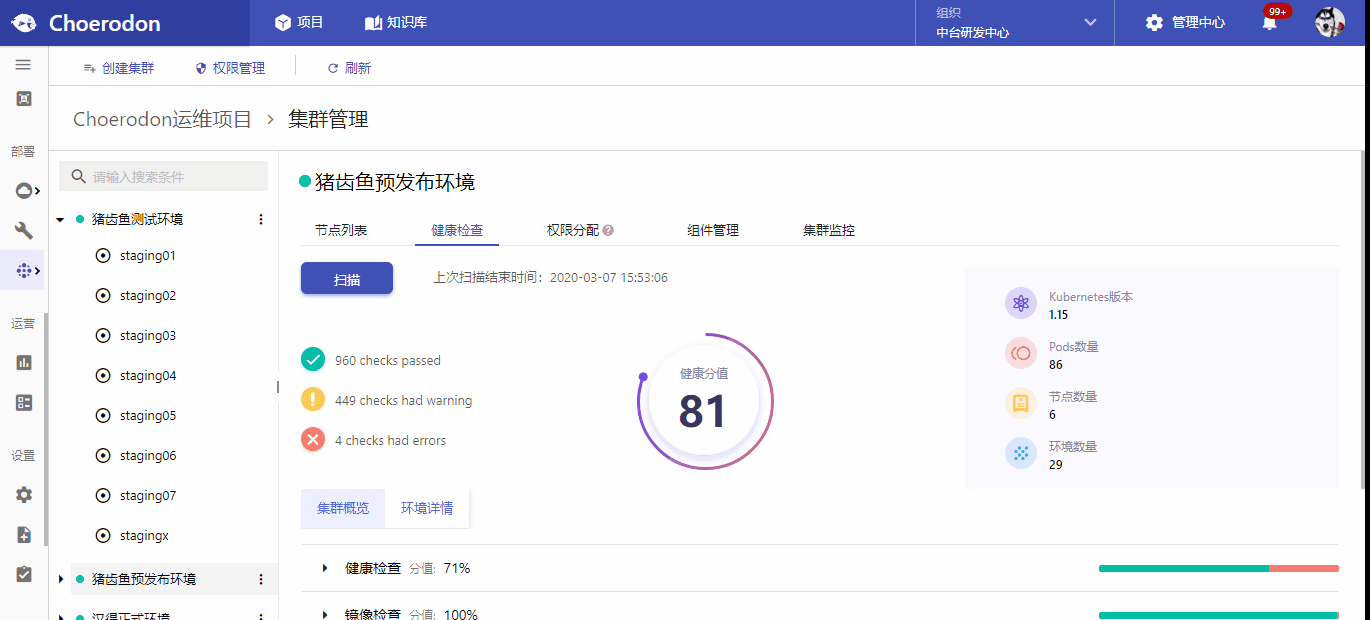Click the green checks passed icon
The width and height of the screenshot is (1370, 620).
pos(313,359)
